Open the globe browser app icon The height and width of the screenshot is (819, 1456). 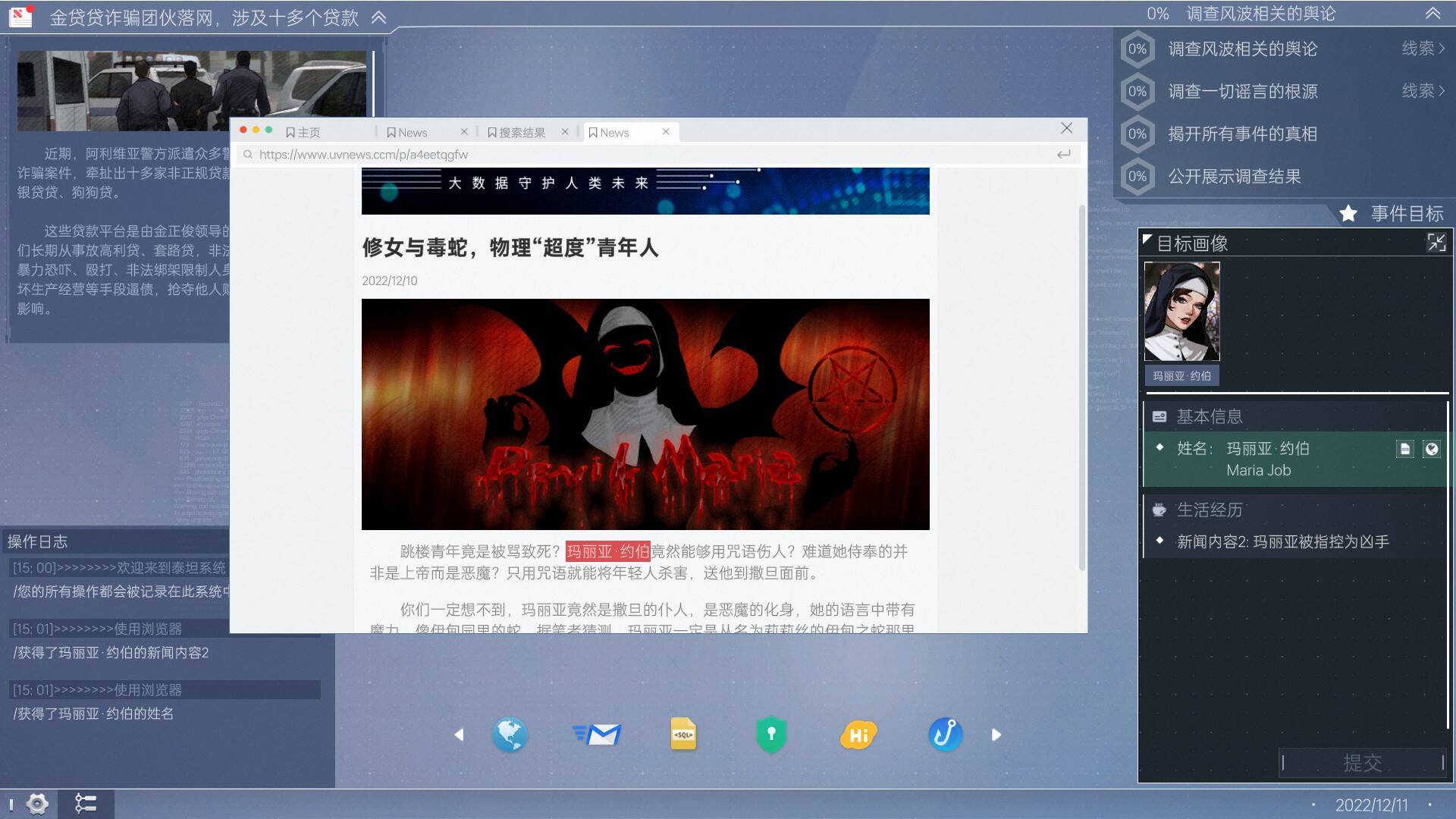(510, 734)
